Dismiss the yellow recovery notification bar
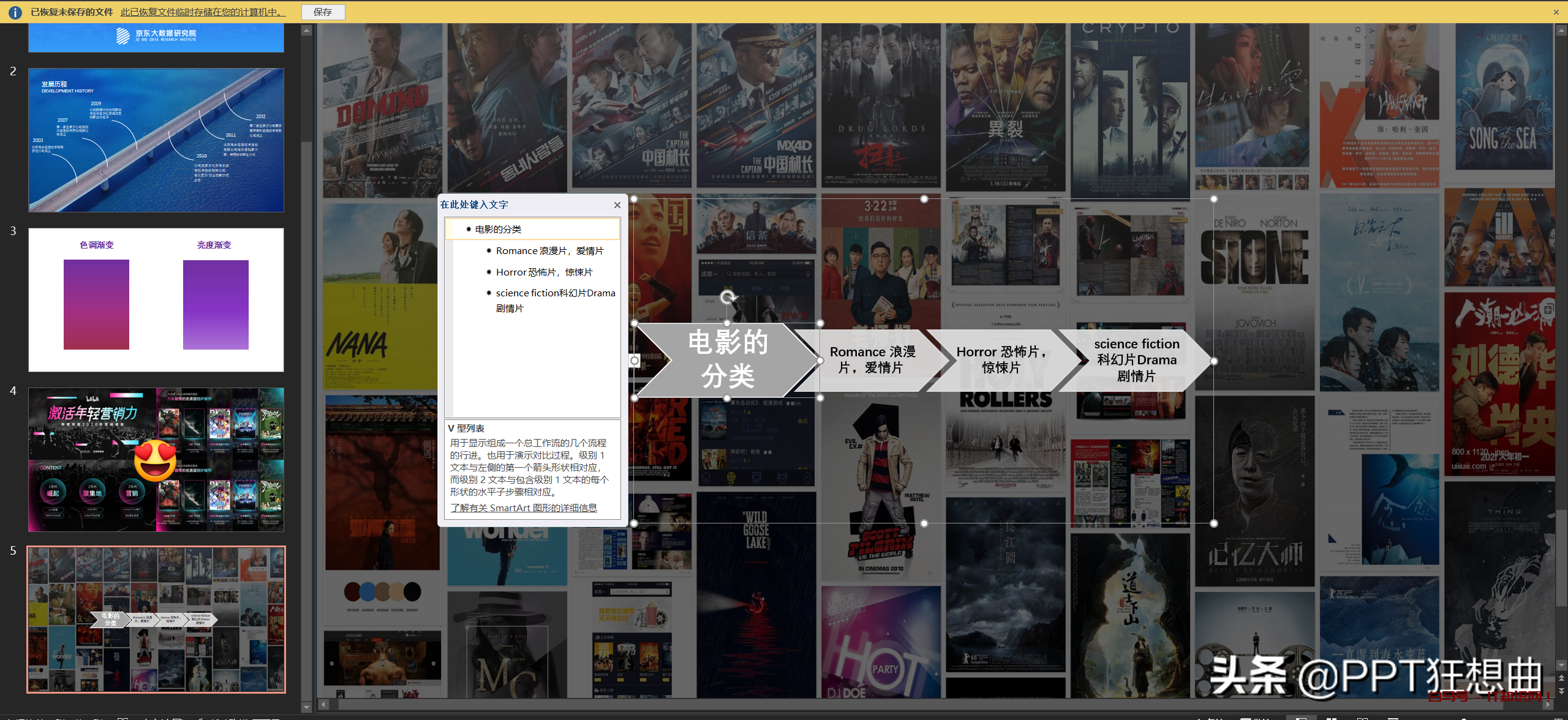The width and height of the screenshot is (1568, 720). (1556, 12)
